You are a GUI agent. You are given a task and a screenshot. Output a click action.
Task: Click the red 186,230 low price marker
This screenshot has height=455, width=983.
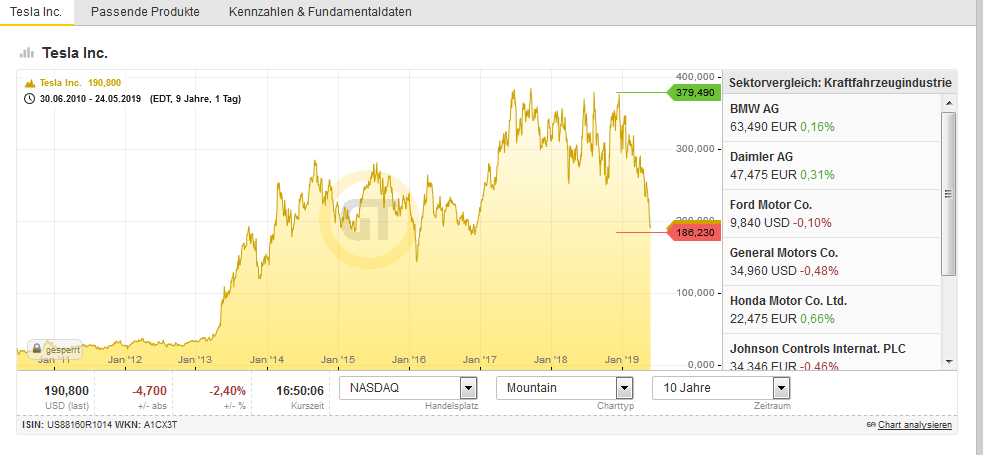pyautogui.click(x=694, y=233)
